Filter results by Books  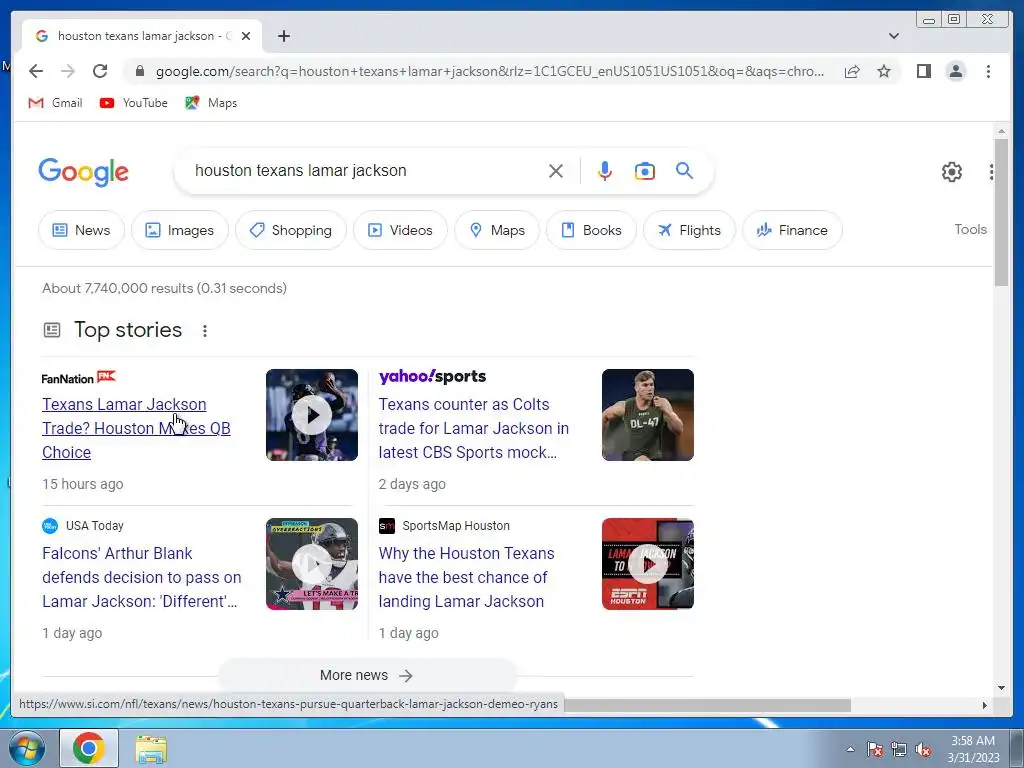[x=591, y=230]
